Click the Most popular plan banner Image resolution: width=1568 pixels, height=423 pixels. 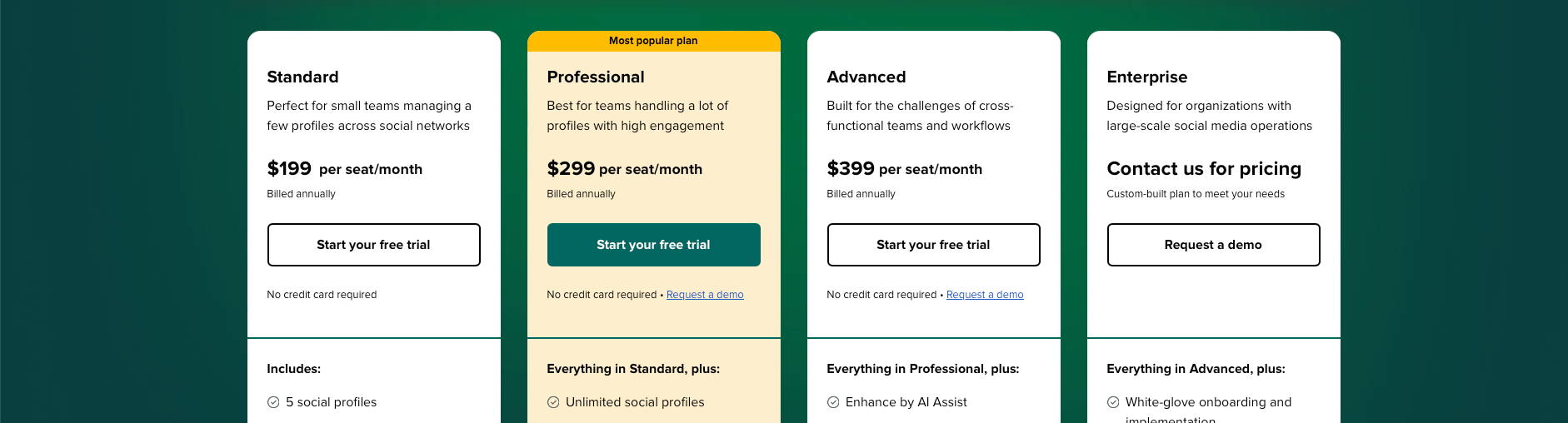coord(654,41)
